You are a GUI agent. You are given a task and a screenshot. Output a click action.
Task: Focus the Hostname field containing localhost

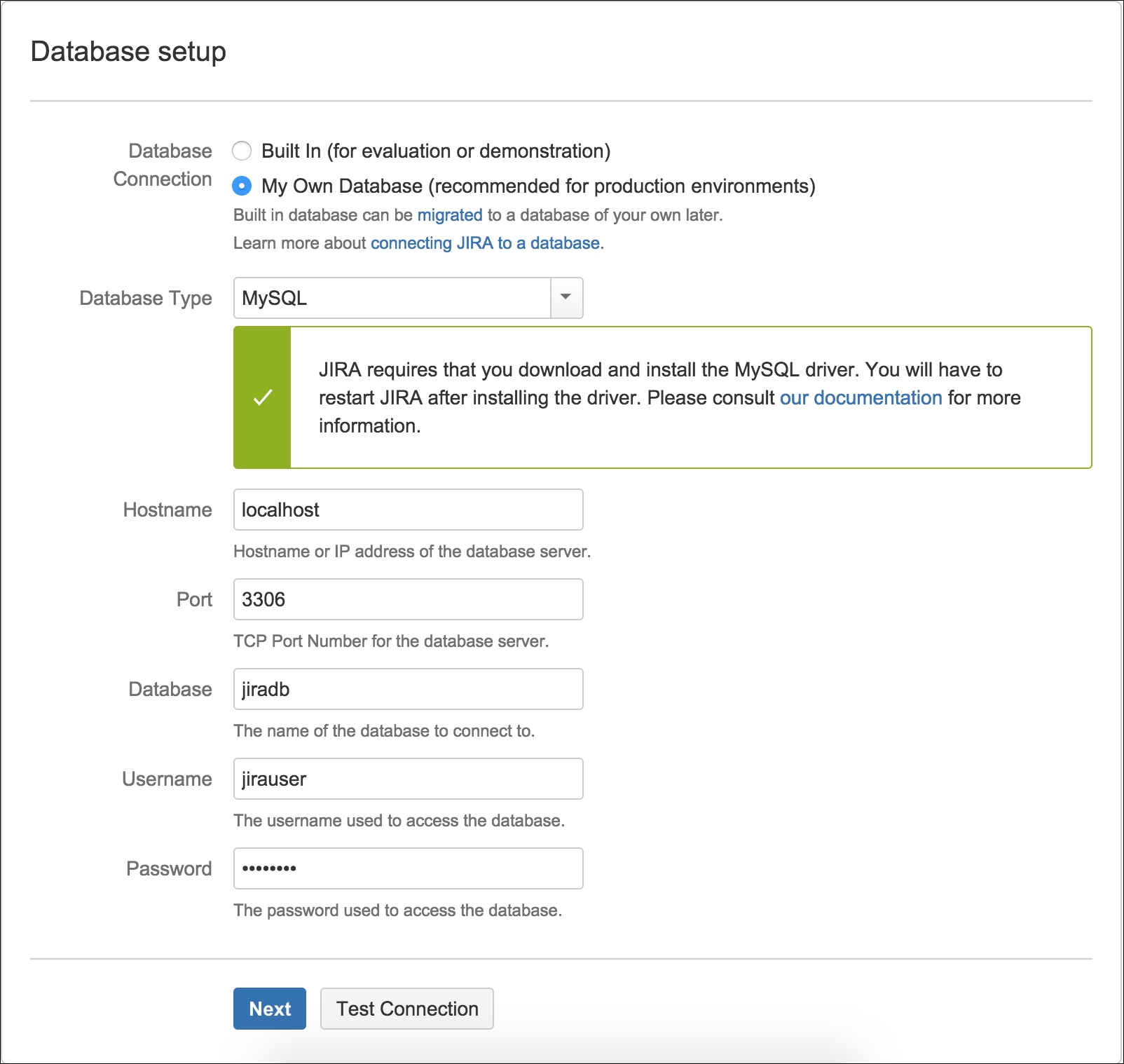pos(408,510)
